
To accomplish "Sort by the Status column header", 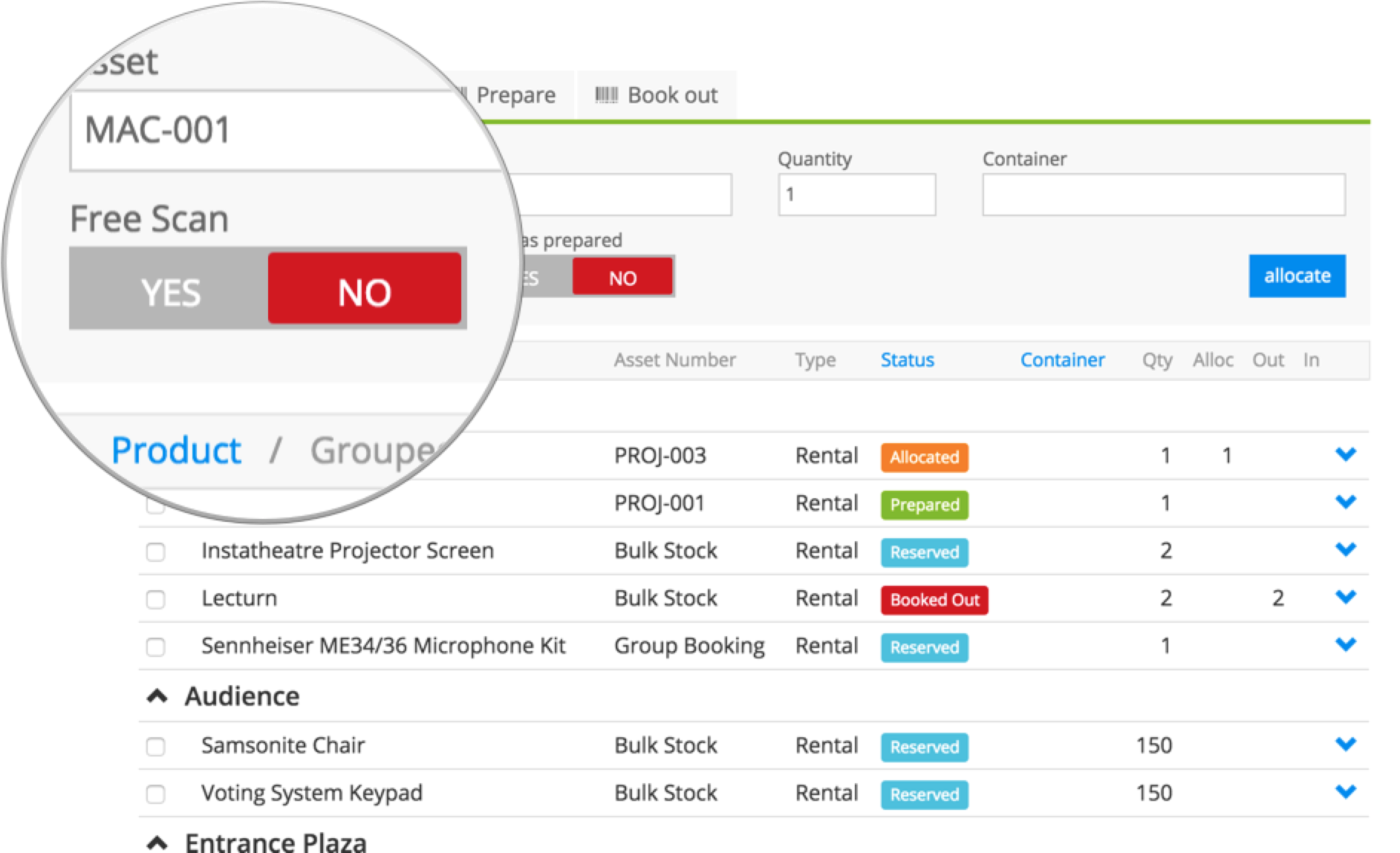I will pos(907,360).
